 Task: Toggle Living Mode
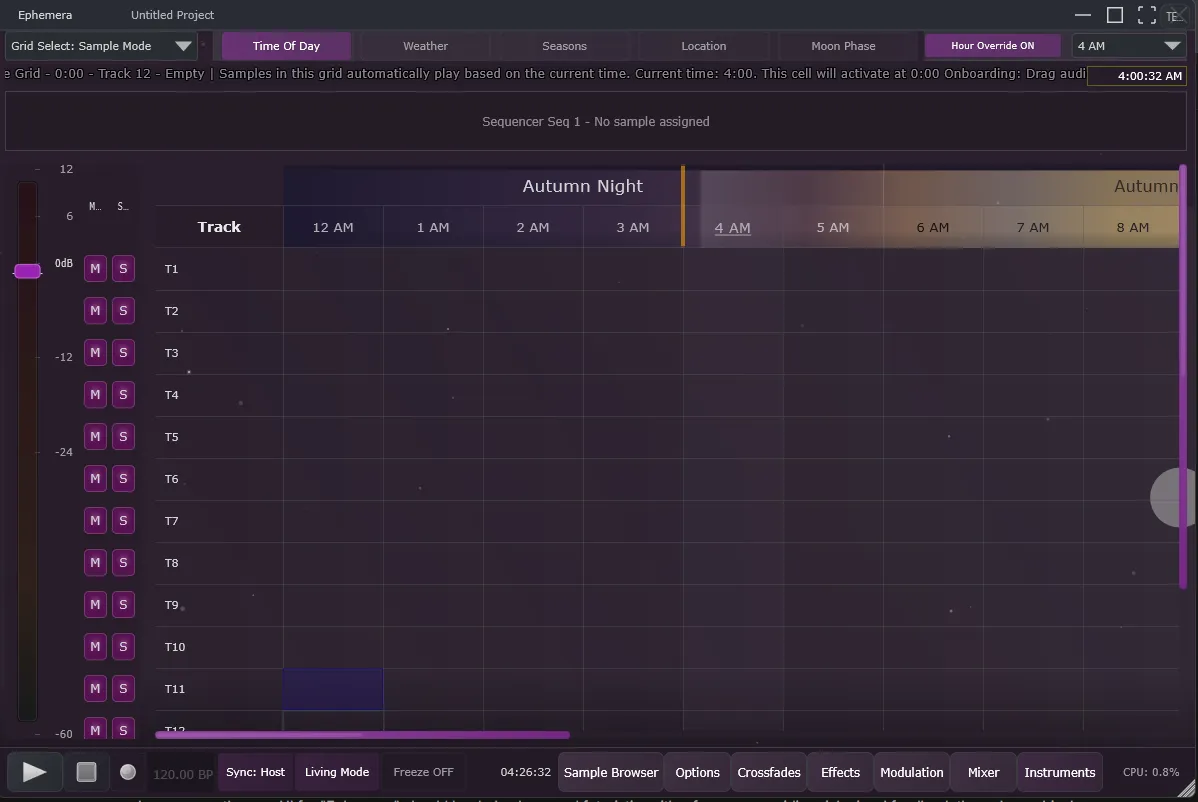pyautogui.click(x=337, y=772)
